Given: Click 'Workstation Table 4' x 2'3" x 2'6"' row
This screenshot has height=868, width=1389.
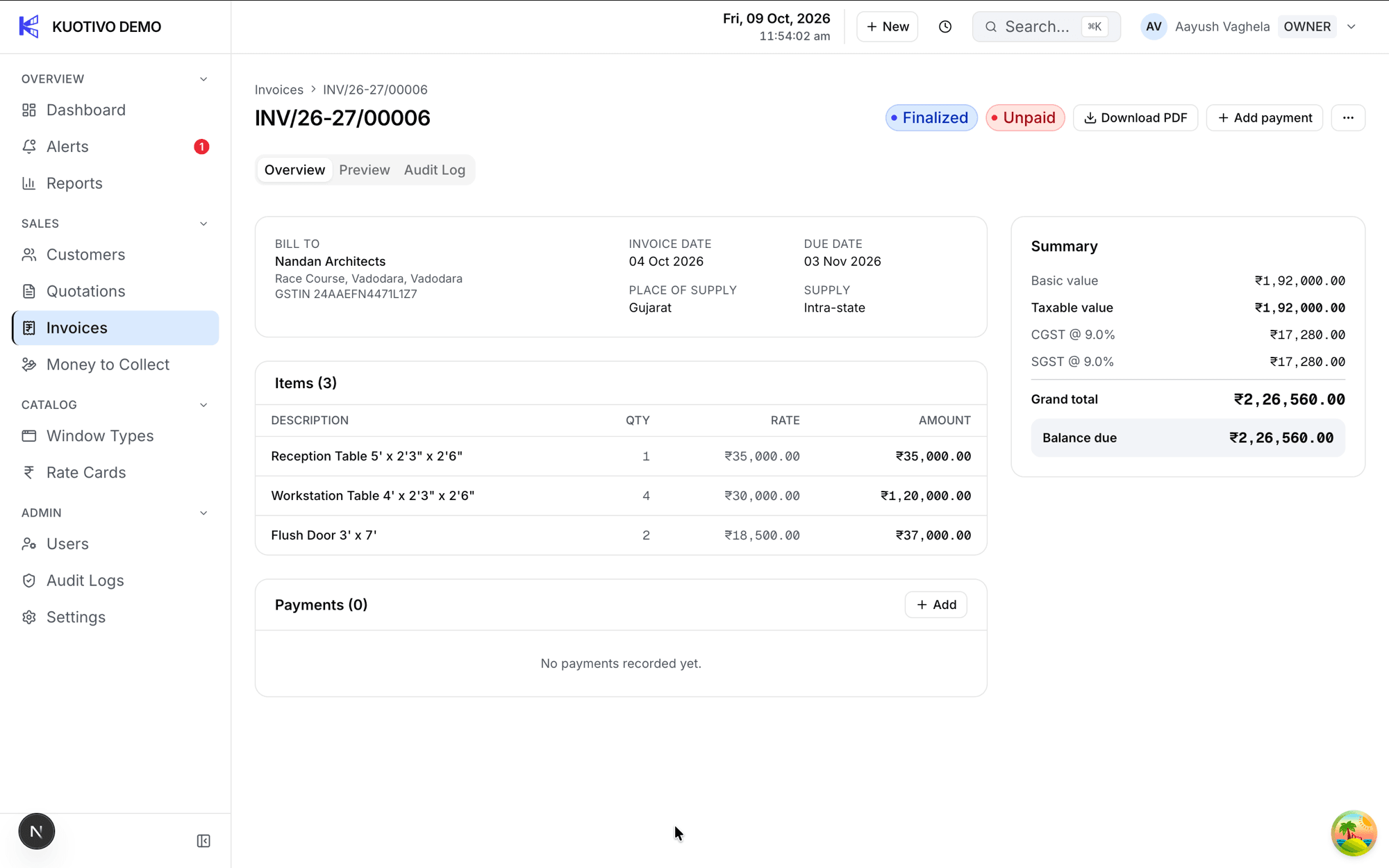Looking at the screenshot, I should pos(621,496).
